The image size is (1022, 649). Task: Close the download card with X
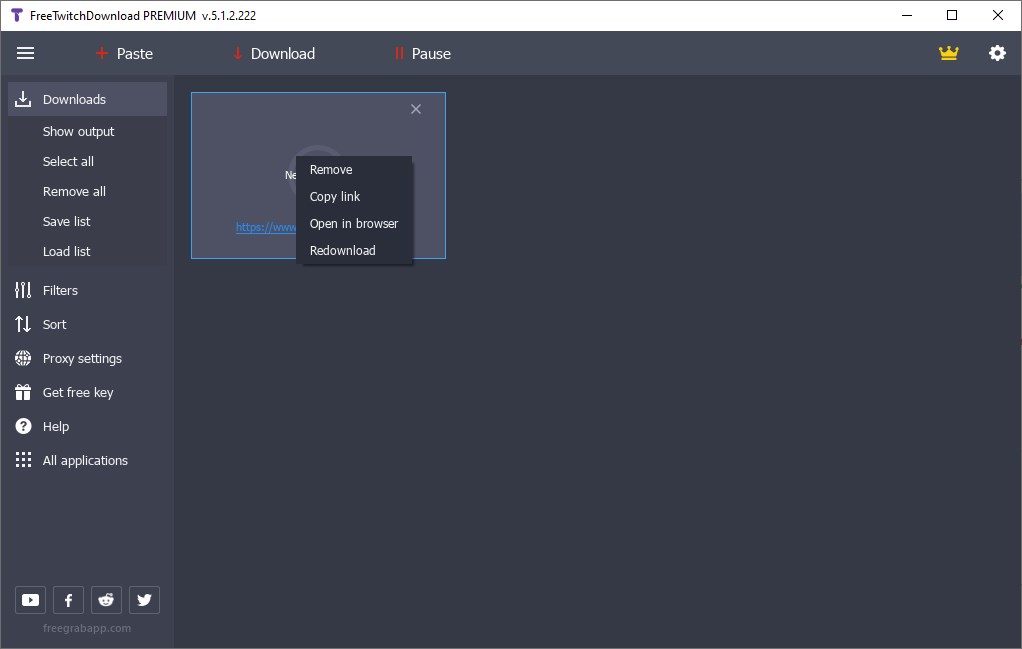[x=416, y=109]
